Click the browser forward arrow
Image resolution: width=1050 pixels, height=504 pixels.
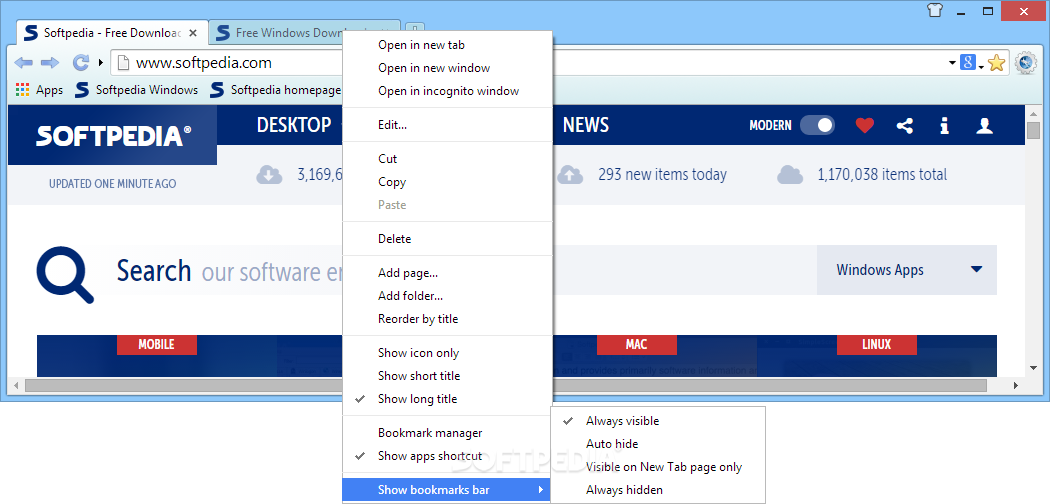click(x=50, y=63)
